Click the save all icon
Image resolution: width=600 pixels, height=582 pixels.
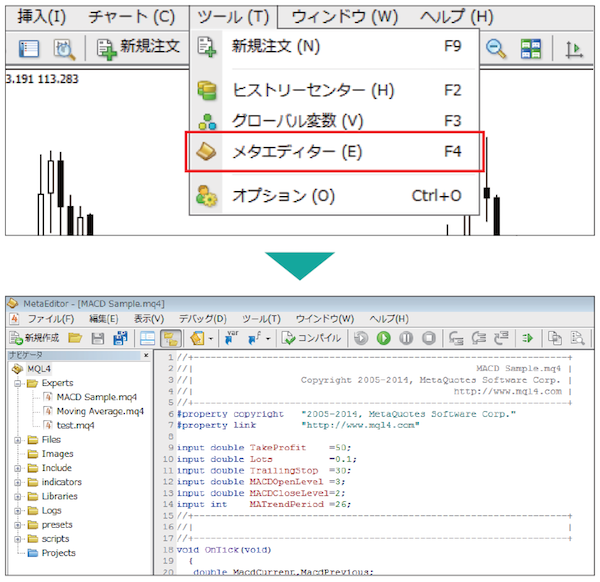(x=121, y=338)
